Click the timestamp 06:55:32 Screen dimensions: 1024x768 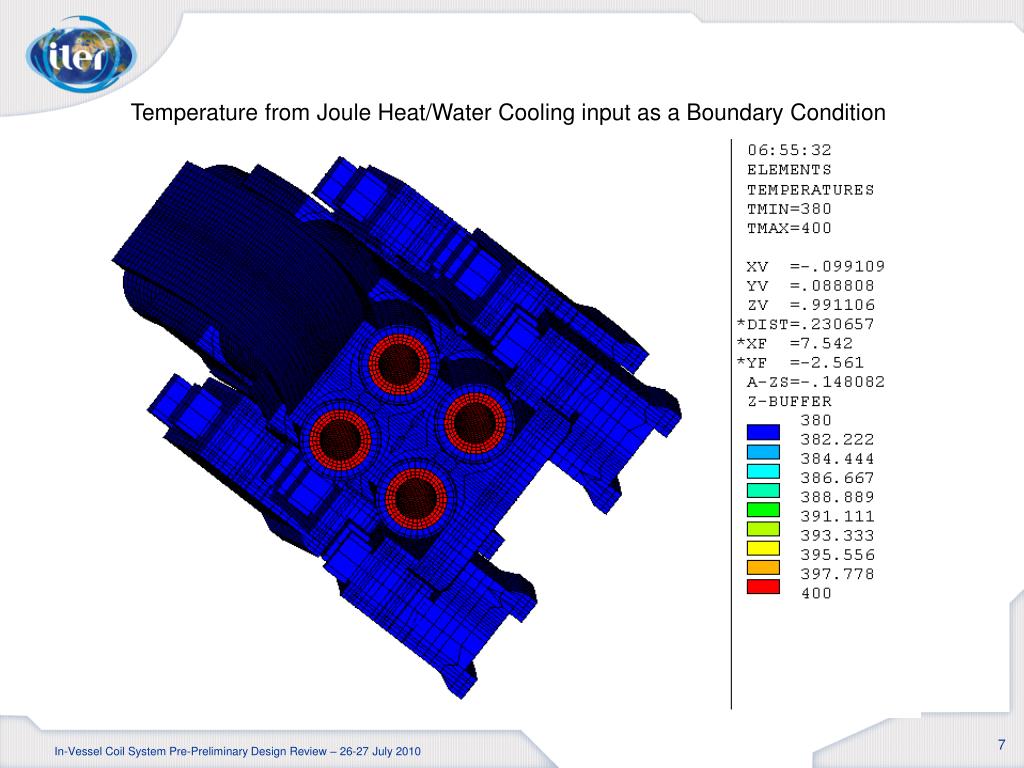pyautogui.click(x=790, y=150)
